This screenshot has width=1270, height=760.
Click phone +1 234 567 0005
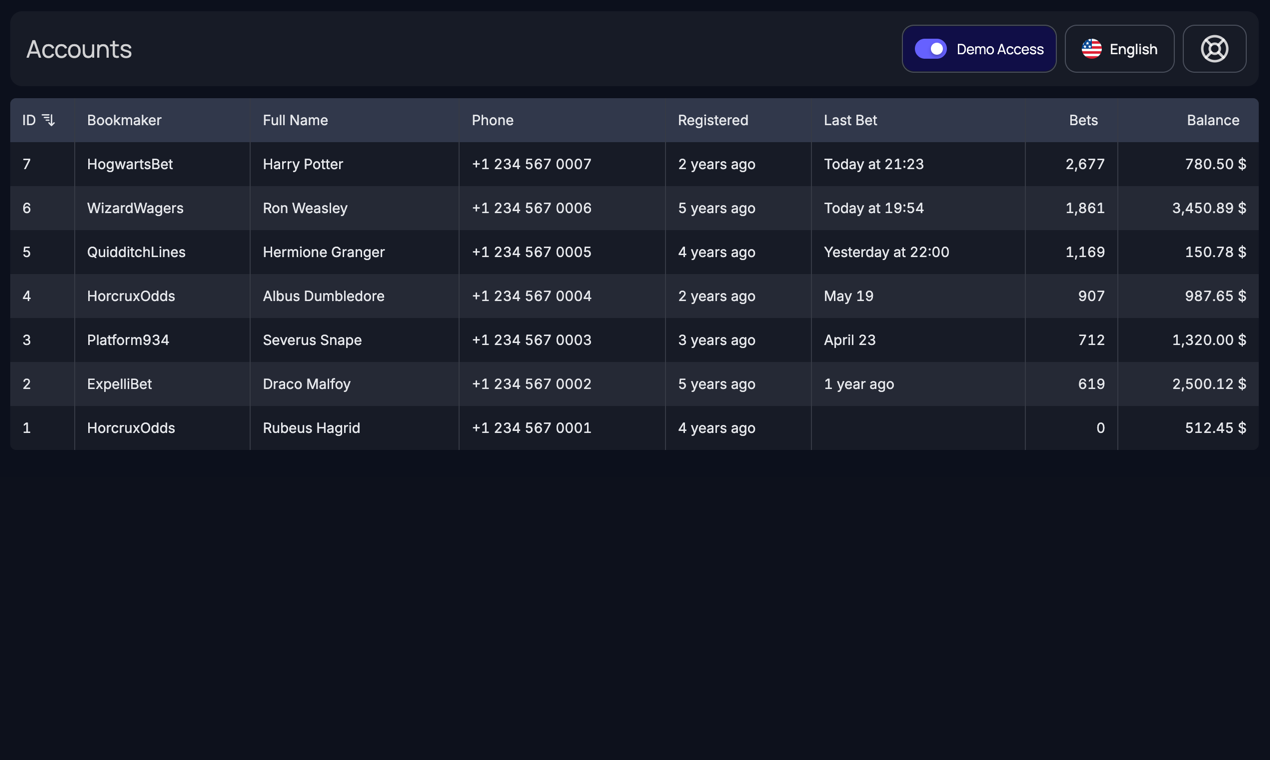(x=532, y=252)
